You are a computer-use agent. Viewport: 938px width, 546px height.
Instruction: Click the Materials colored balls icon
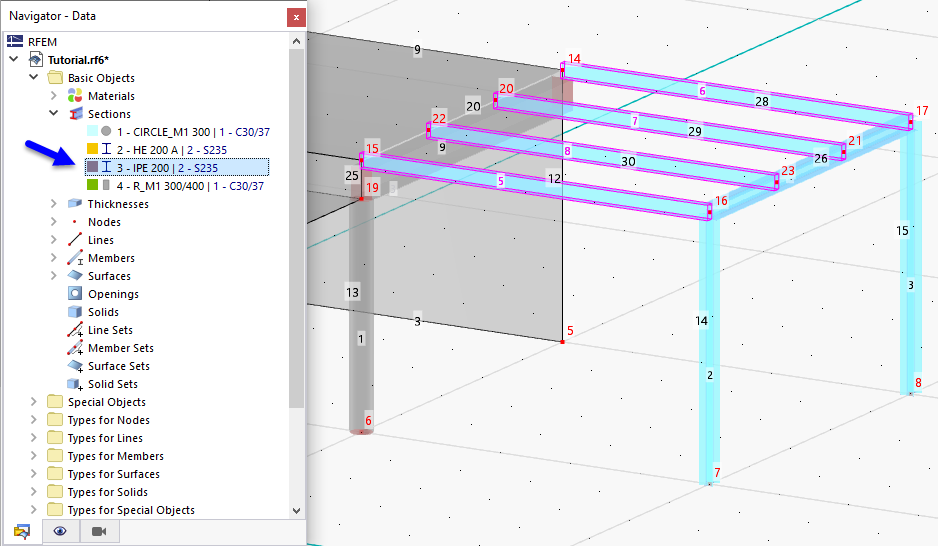point(75,96)
